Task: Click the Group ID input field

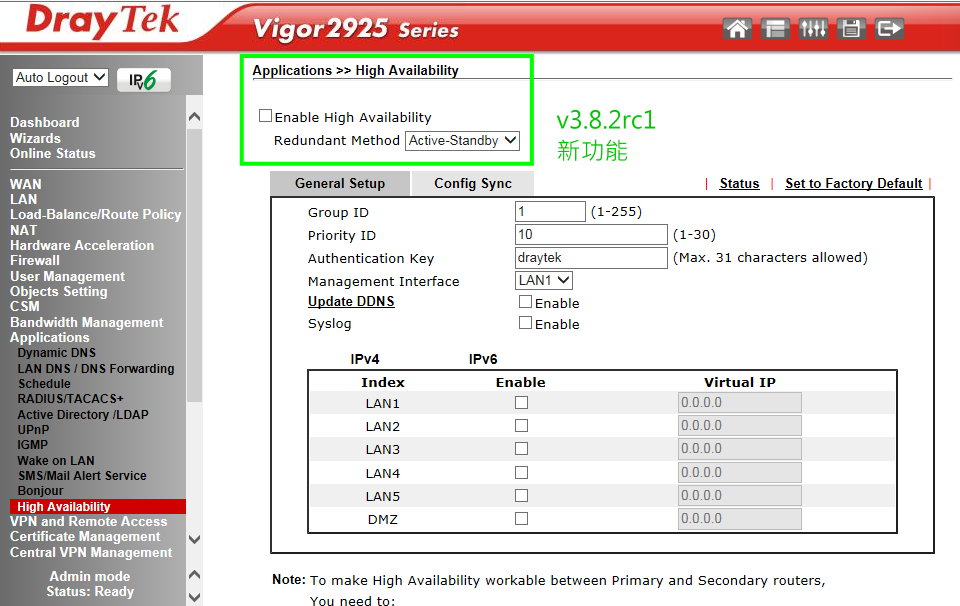Action: (550, 212)
